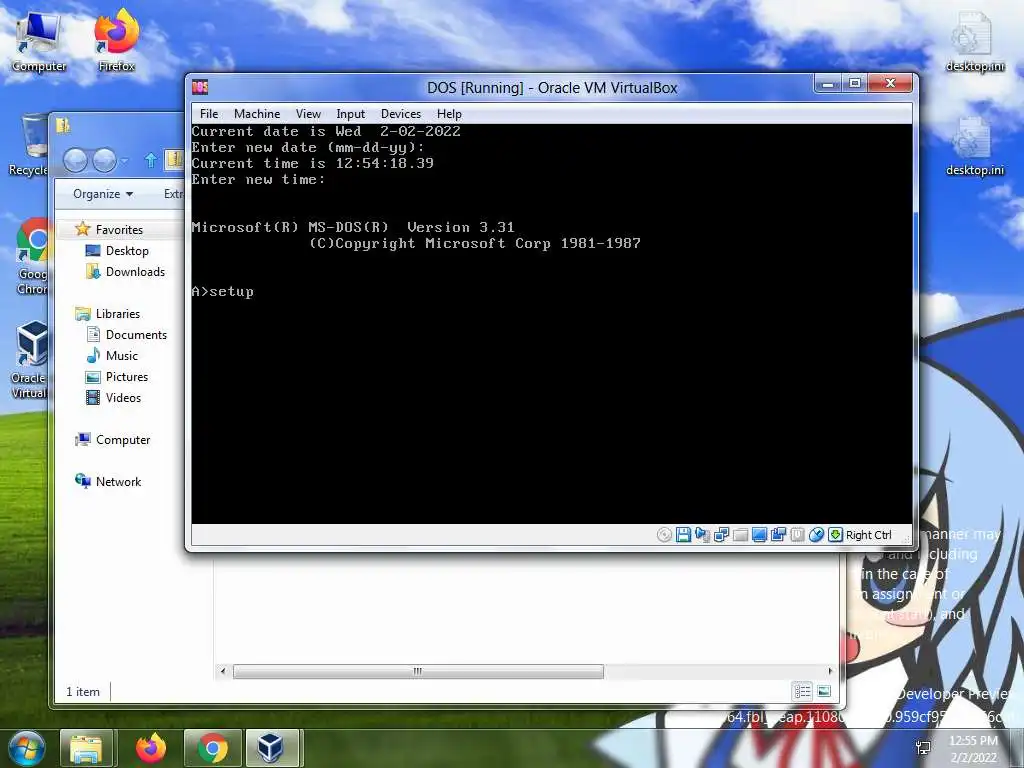Open the Organize dropdown in Explorer
1024x768 pixels.
tap(103, 194)
